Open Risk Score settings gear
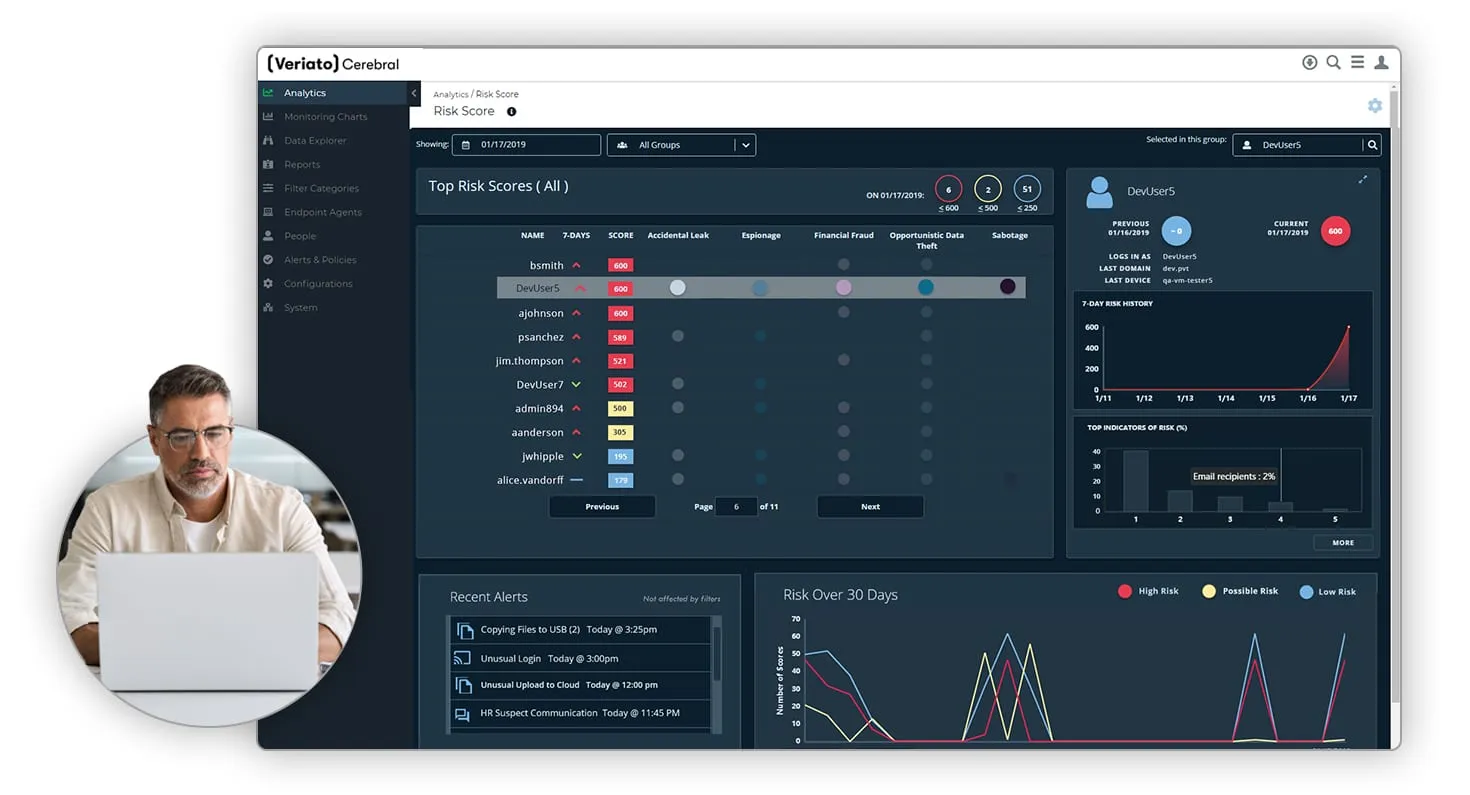 pos(1375,106)
